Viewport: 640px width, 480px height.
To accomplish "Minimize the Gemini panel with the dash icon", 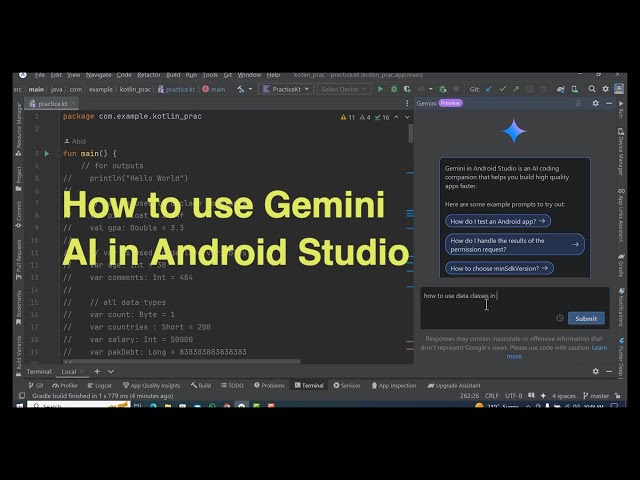I will click(x=609, y=103).
